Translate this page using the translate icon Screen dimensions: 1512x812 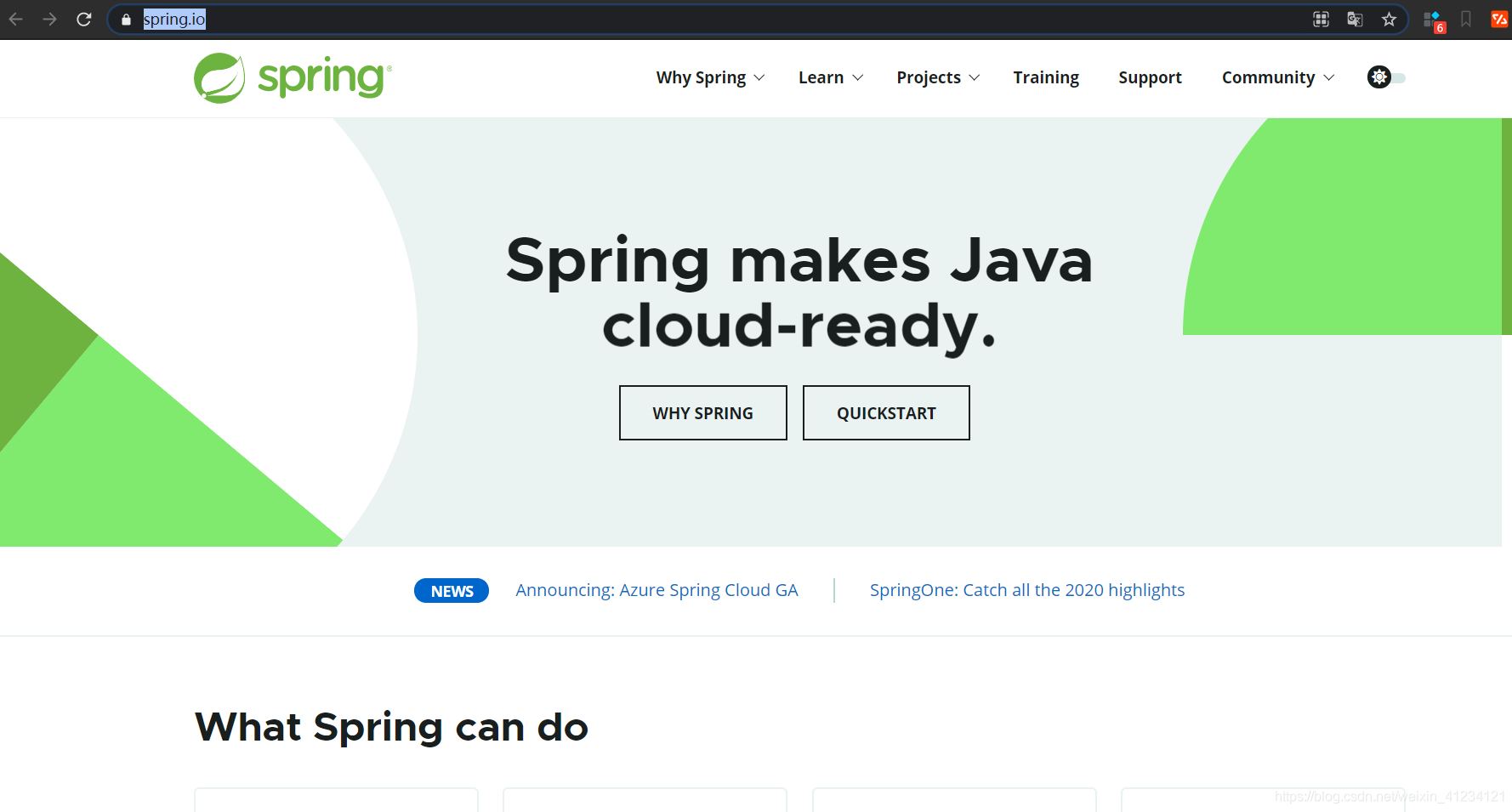click(1355, 20)
